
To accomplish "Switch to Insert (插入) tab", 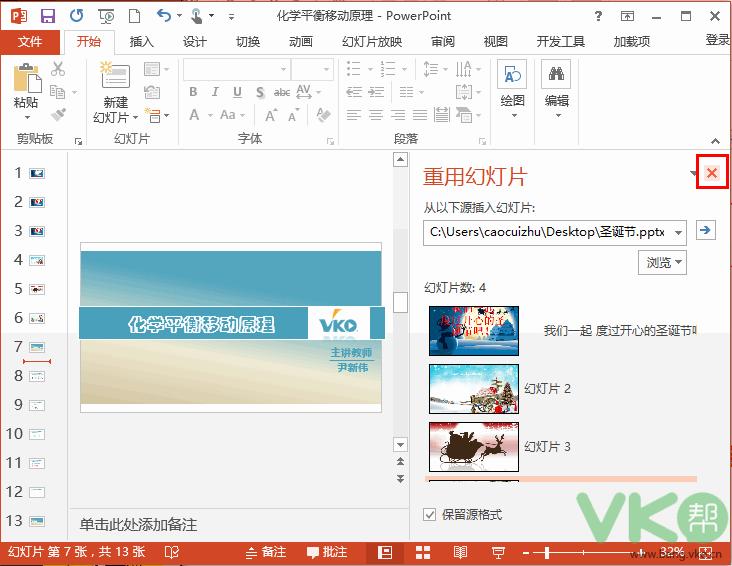I will pos(141,42).
